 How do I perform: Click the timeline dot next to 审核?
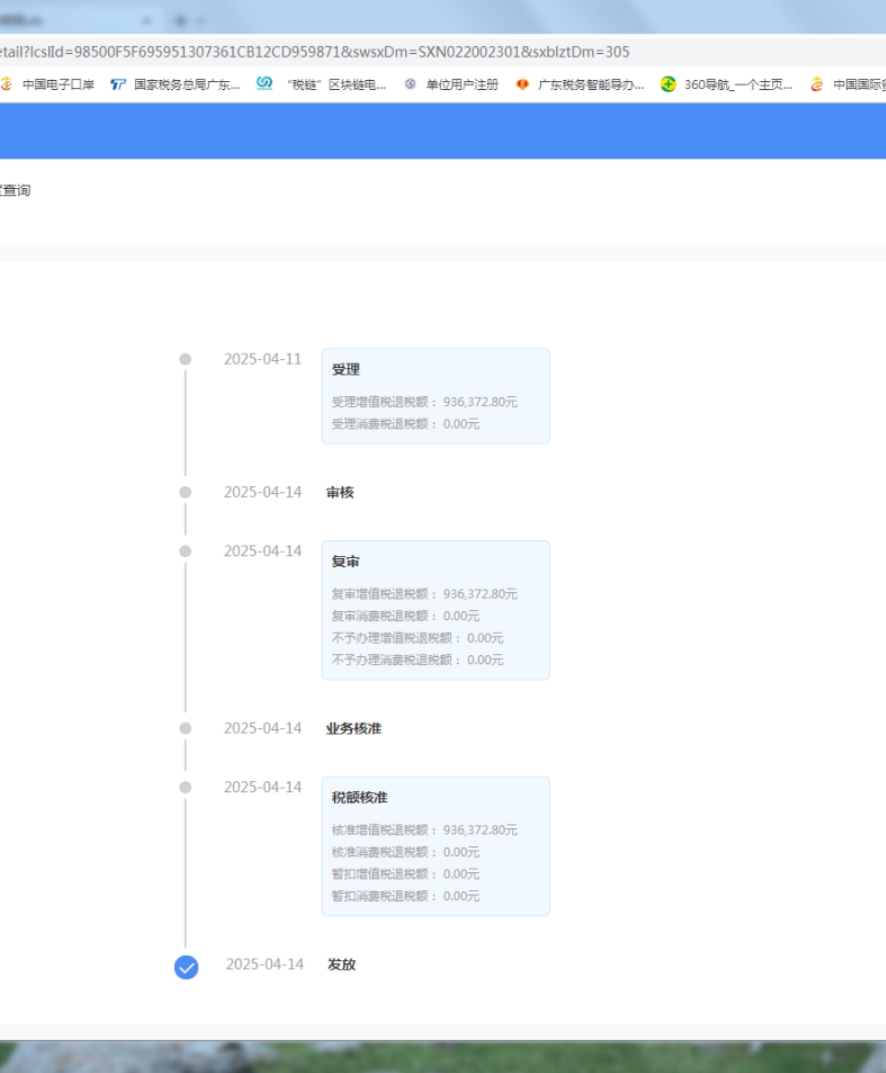[186, 492]
